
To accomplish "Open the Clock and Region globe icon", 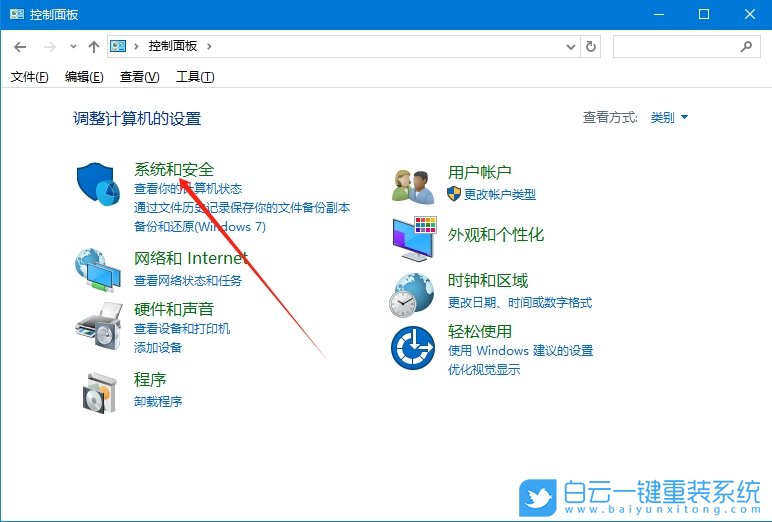I will (412, 295).
